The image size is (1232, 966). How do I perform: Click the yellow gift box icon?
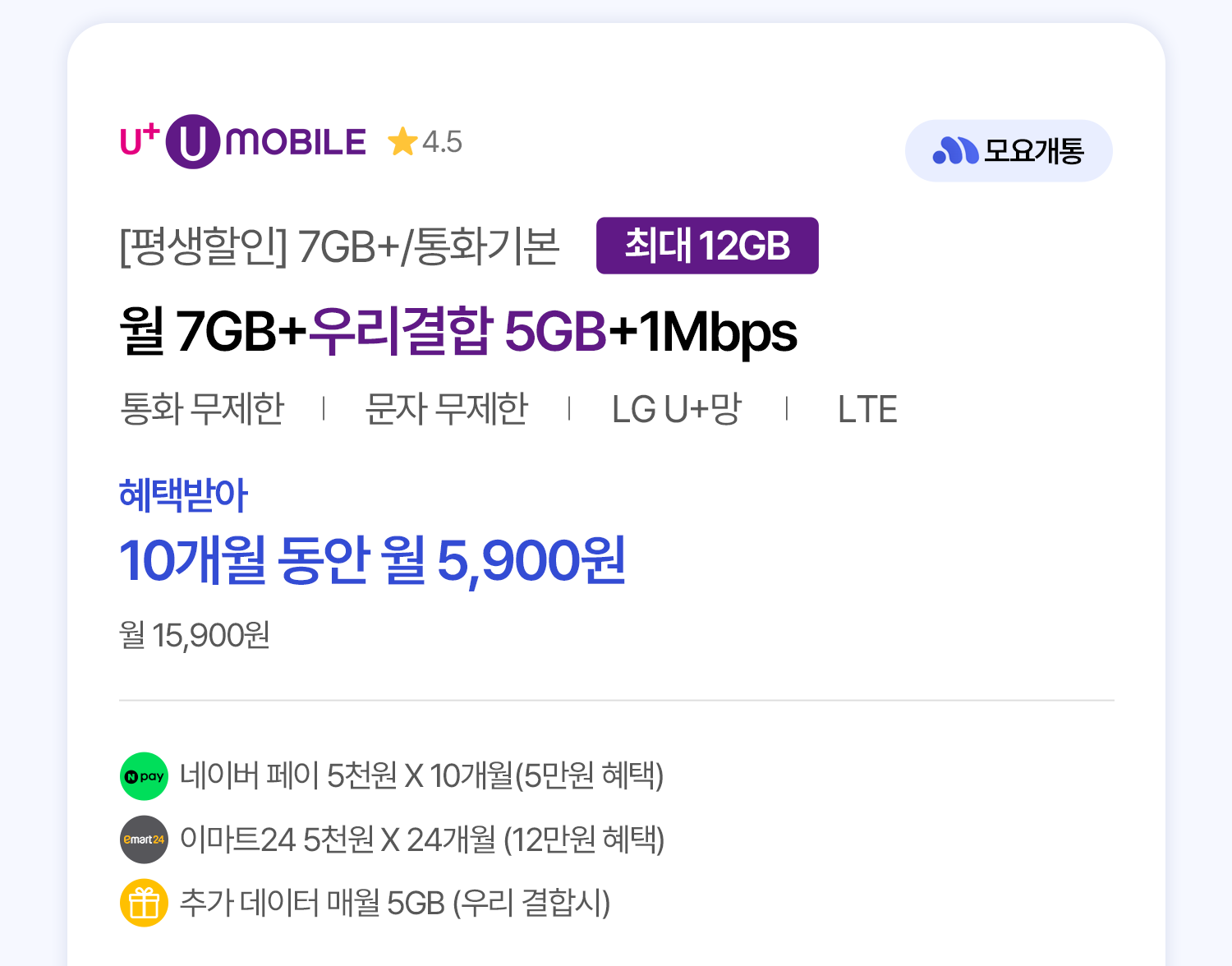coord(144,903)
